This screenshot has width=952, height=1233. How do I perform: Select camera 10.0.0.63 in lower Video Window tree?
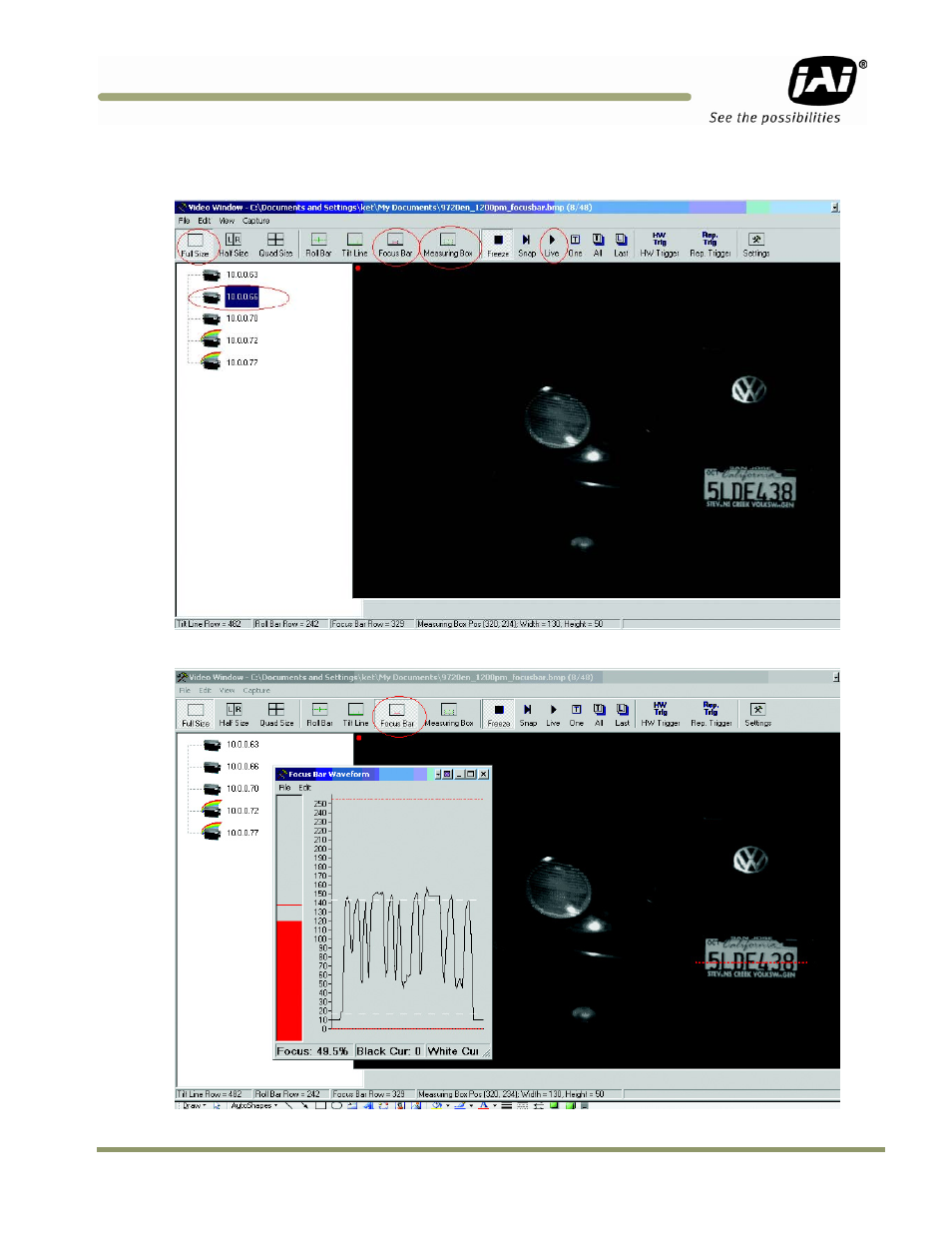pos(232,745)
